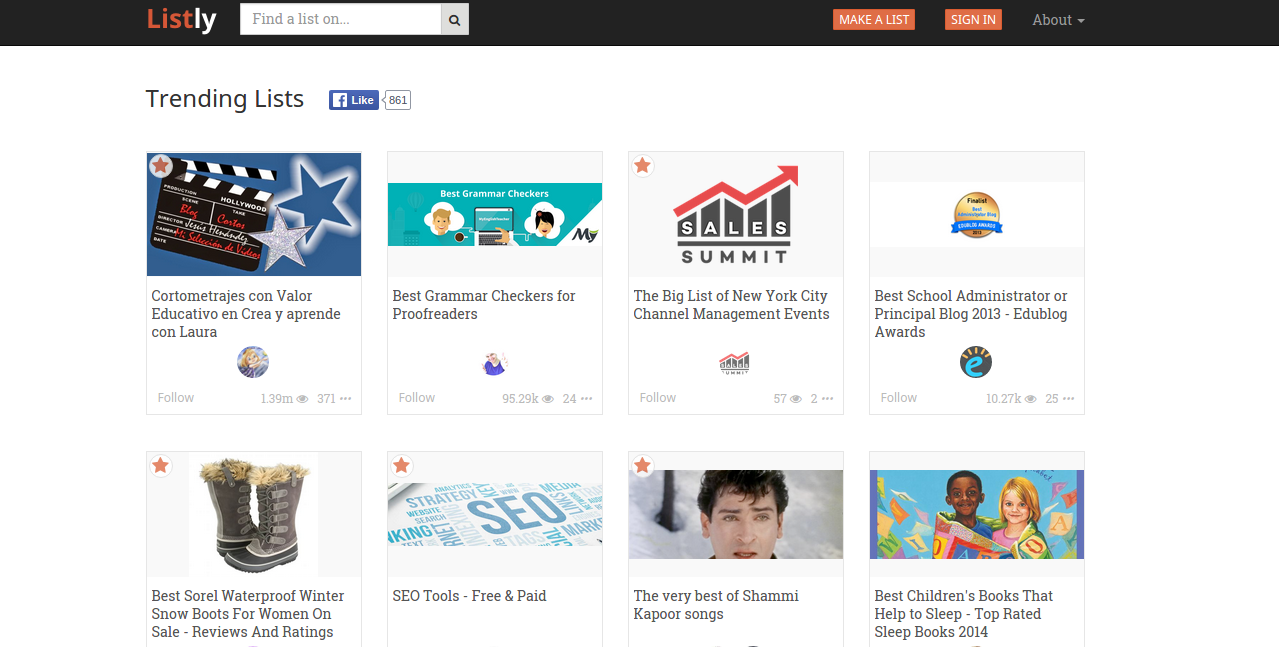The width and height of the screenshot is (1279, 647).
Task: Open Edublog author avatar icon
Action: (x=976, y=362)
